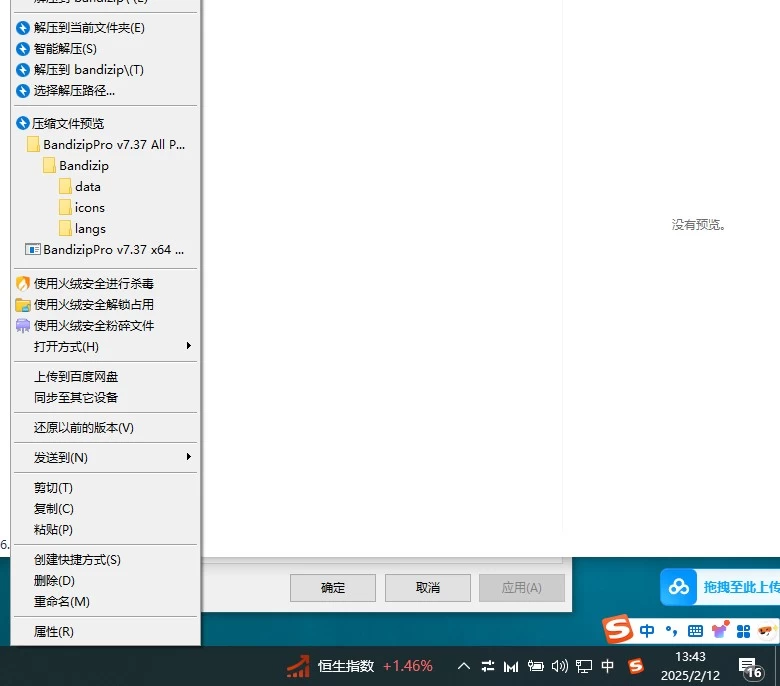Open the notification center icon

(x=750, y=668)
